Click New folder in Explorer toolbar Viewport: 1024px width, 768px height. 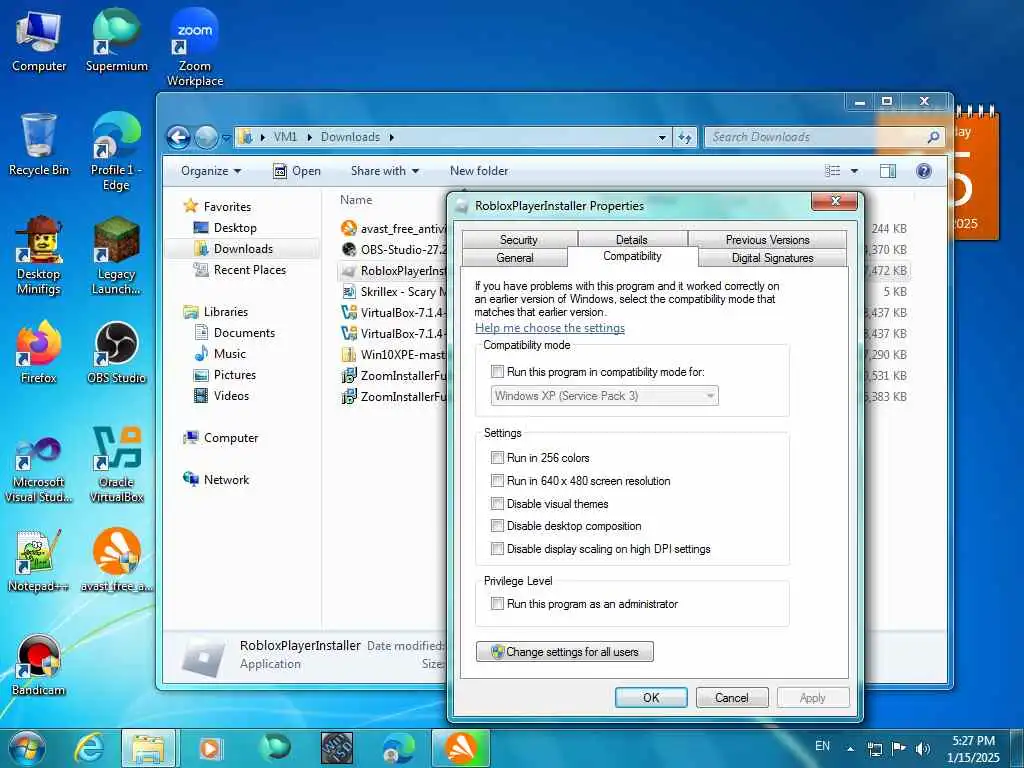[x=479, y=171]
